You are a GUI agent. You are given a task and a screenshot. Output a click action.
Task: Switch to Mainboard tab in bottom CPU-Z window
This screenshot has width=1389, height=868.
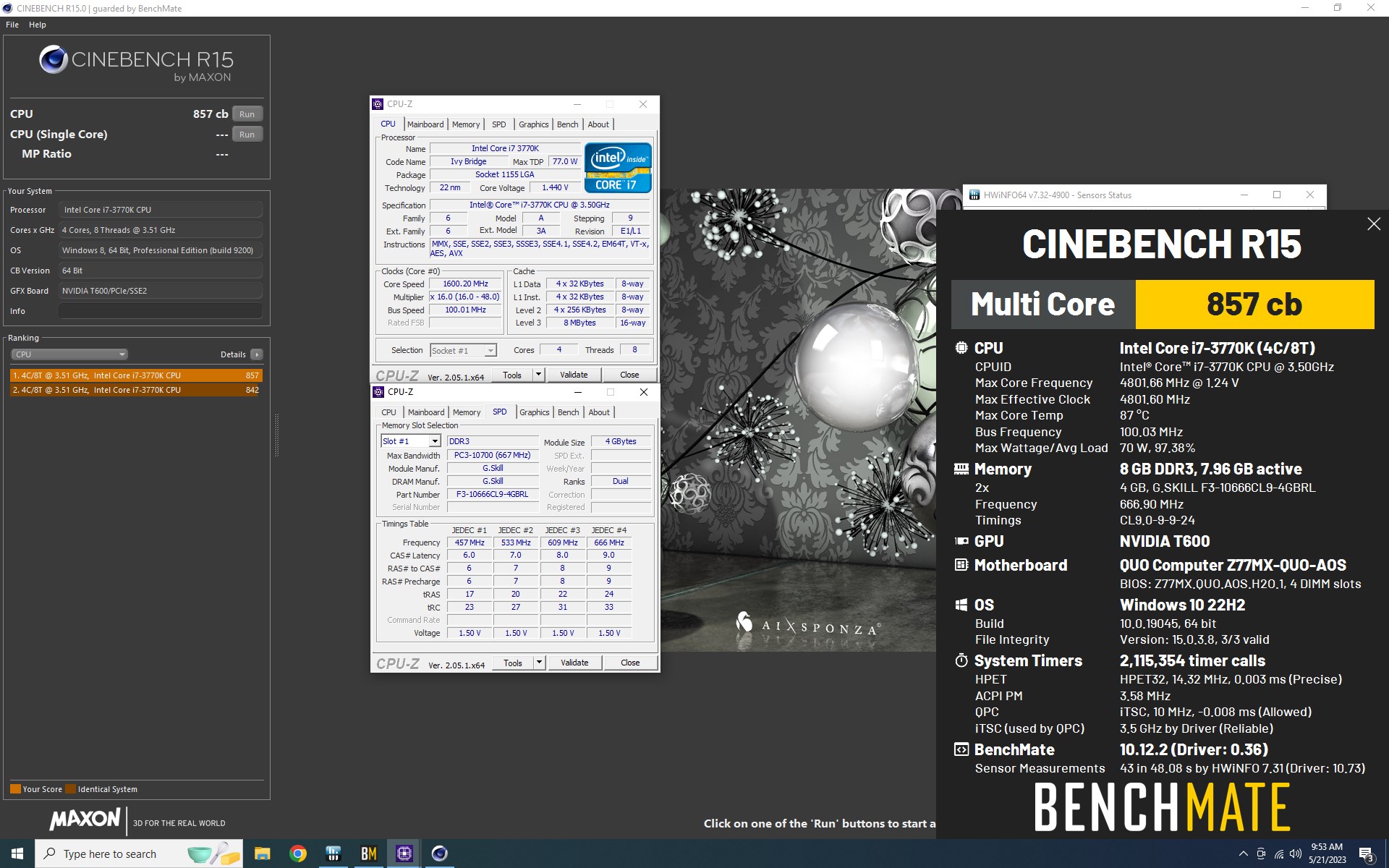tap(426, 412)
